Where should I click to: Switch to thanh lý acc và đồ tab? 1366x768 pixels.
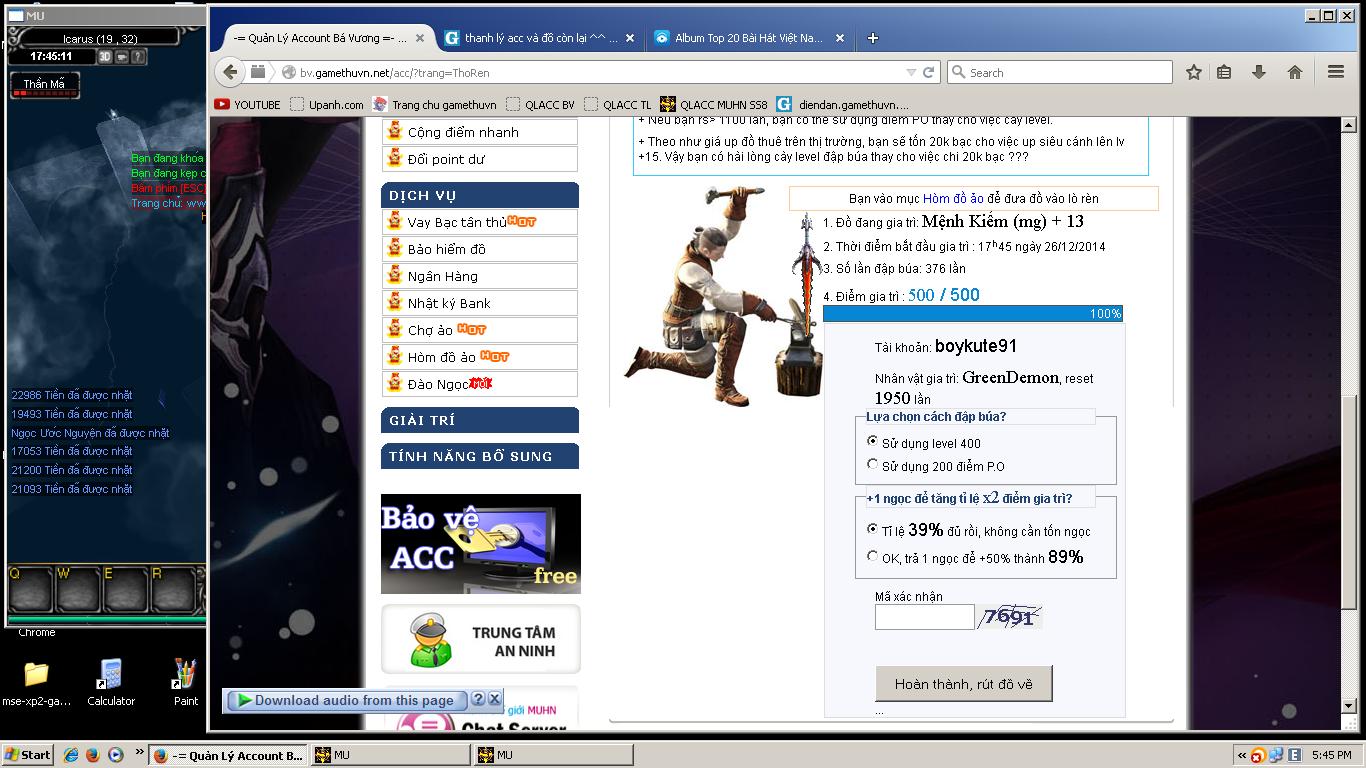tap(540, 38)
